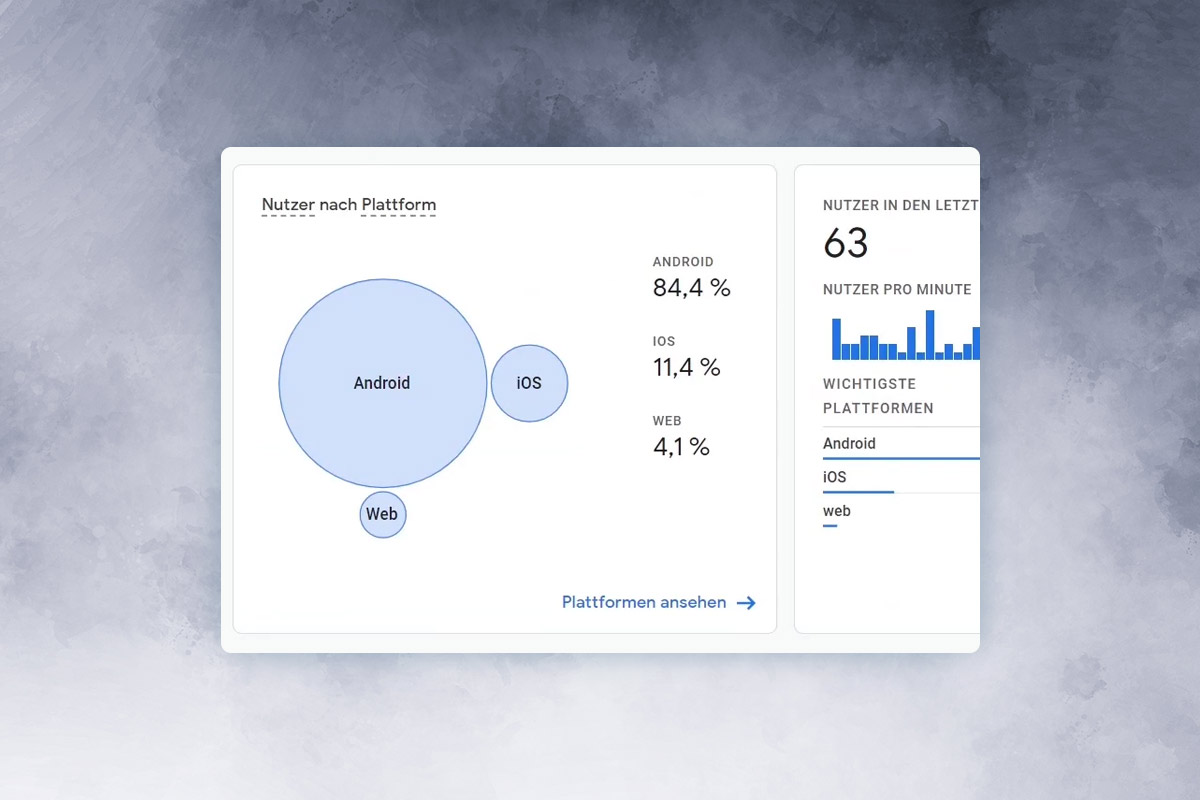The width and height of the screenshot is (1200, 800).
Task: Click the IOS legend label
Action: 664,341
